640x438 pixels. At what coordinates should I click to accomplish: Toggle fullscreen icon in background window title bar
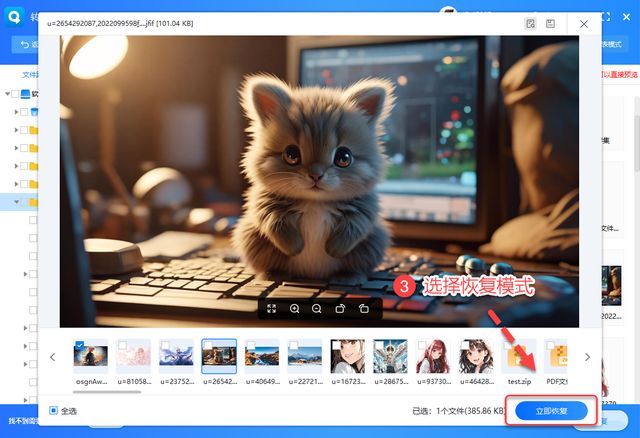click(606, 17)
